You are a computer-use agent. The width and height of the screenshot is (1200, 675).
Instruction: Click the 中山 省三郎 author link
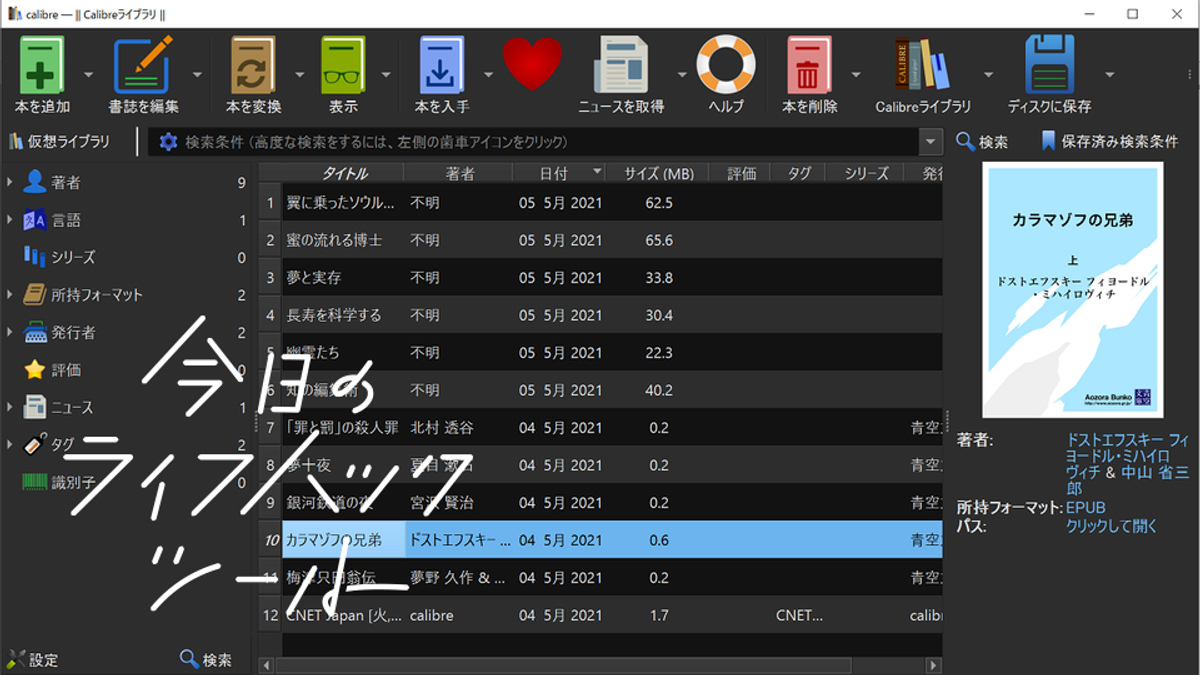(x=1127, y=479)
